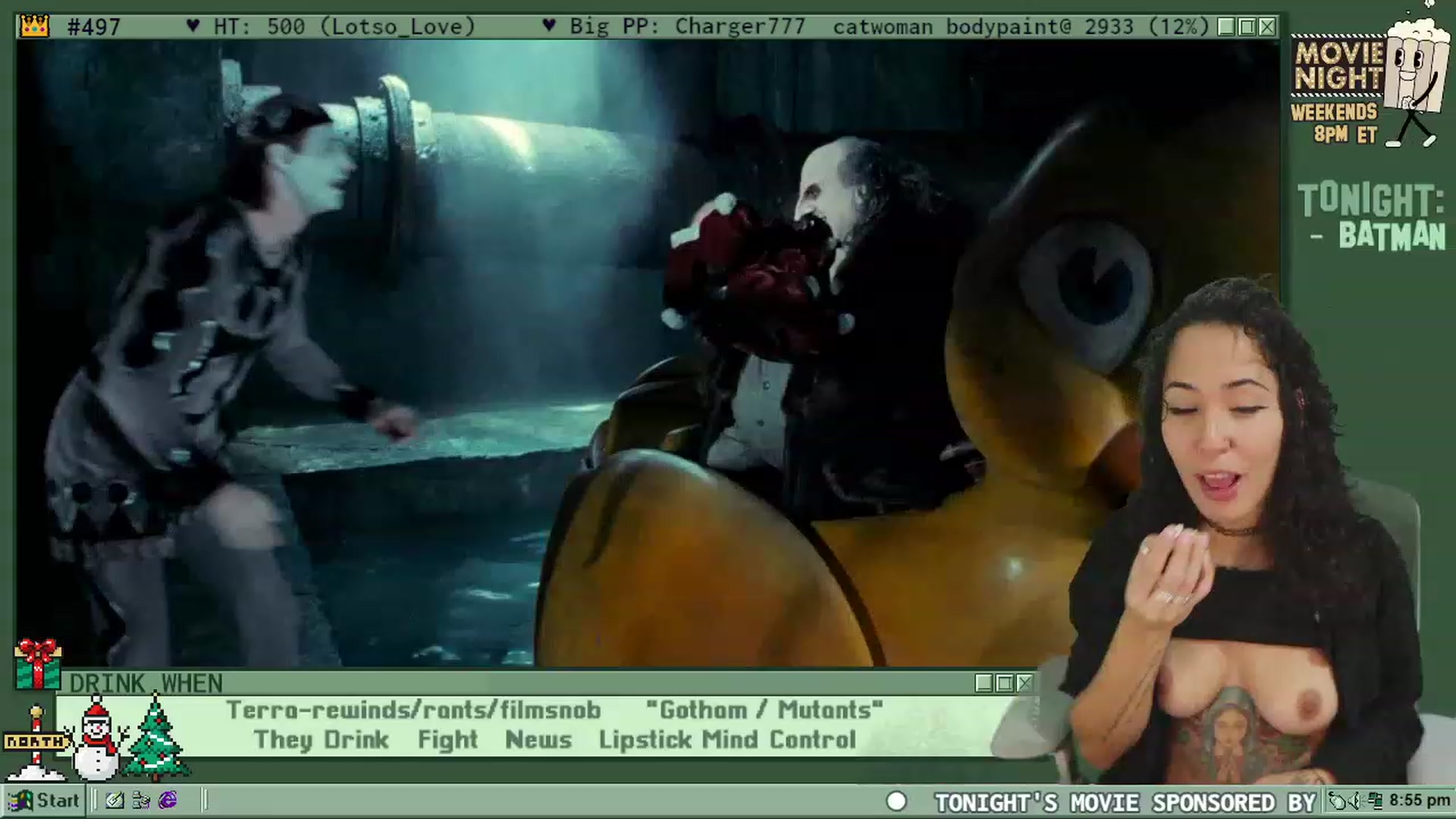1456x819 pixels.
Task: Minimize the movie window from its title bar
Action: (1226, 27)
